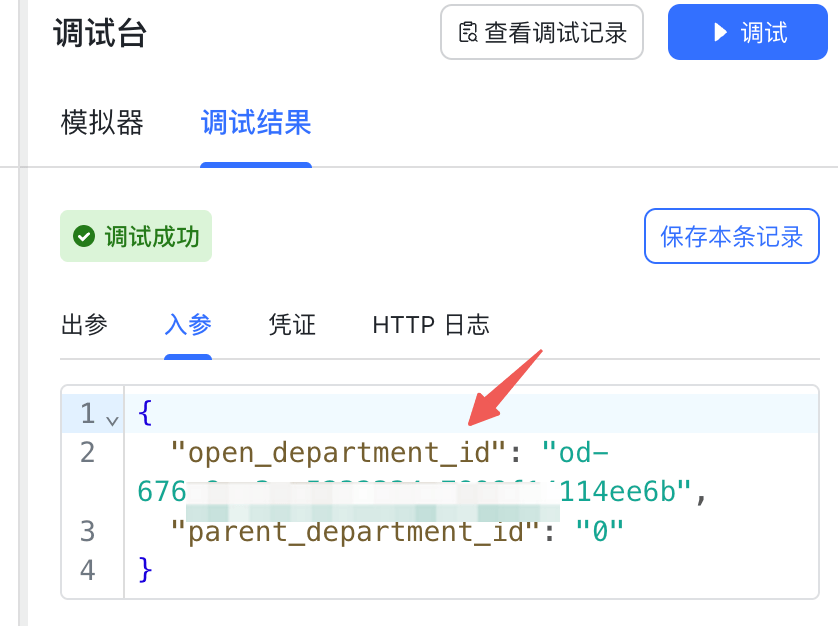
Task: Switch to the 凭证 tab
Action: pyautogui.click(x=292, y=324)
